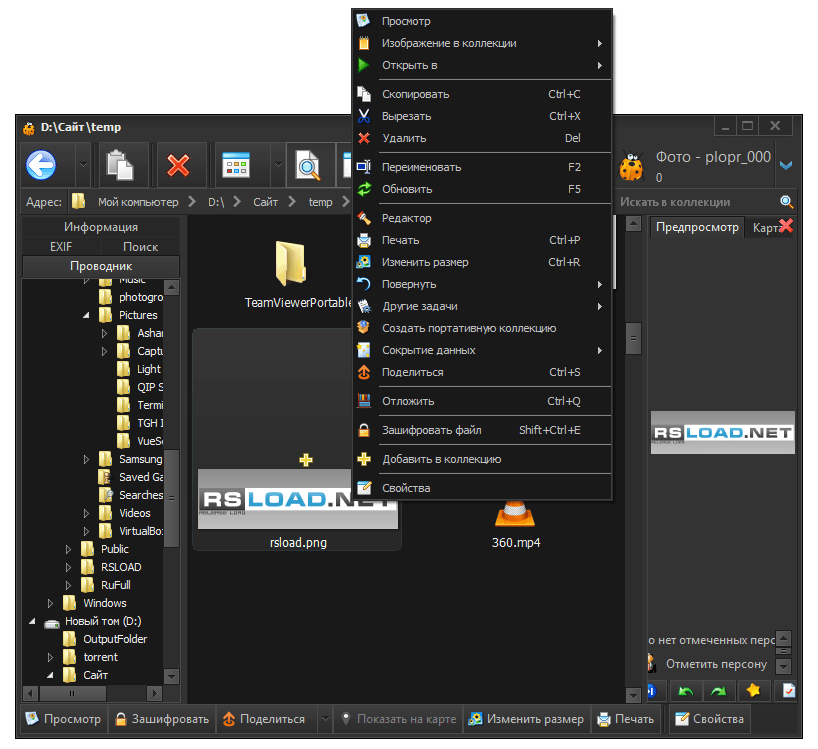Click the ladybug icon near Фото - plopr_000
Image resolution: width=818 pixels, height=749 pixels.
click(631, 166)
